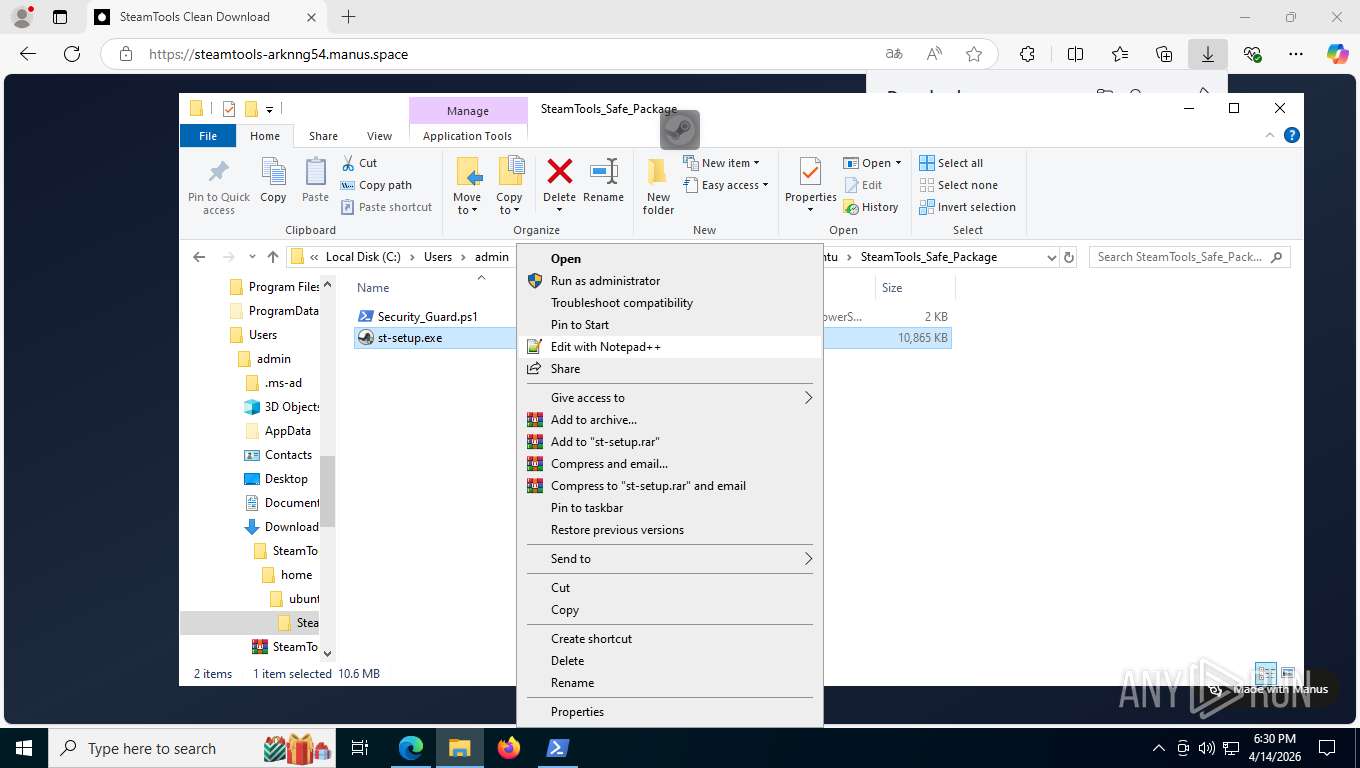The height and width of the screenshot is (768, 1360).
Task: Click Select none in ribbon
Action: pos(958,185)
